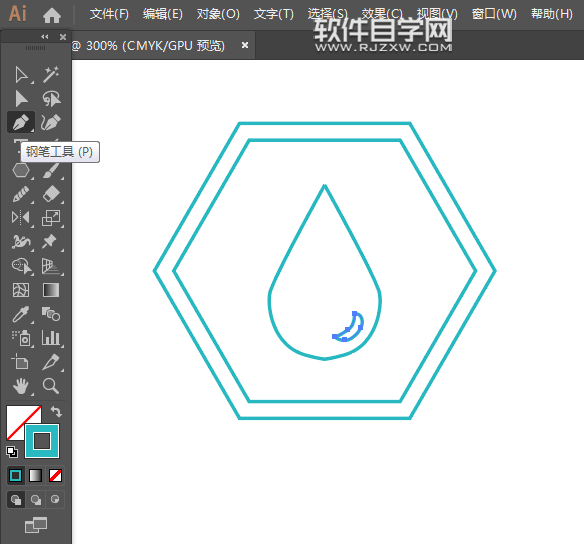Select the Curvature tool
The width and height of the screenshot is (584, 544).
coord(51,122)
